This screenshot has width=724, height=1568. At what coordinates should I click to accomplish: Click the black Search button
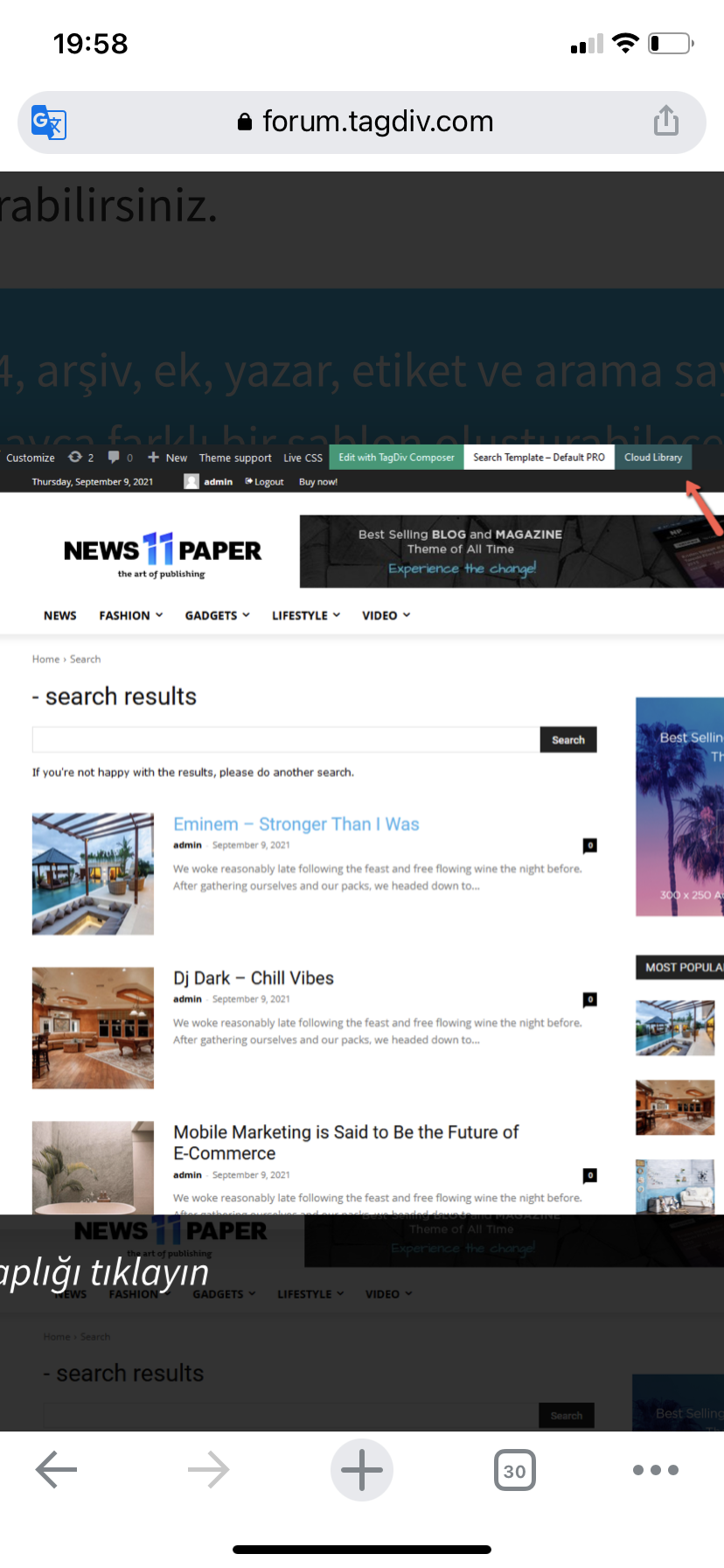(x=568, y=739)
